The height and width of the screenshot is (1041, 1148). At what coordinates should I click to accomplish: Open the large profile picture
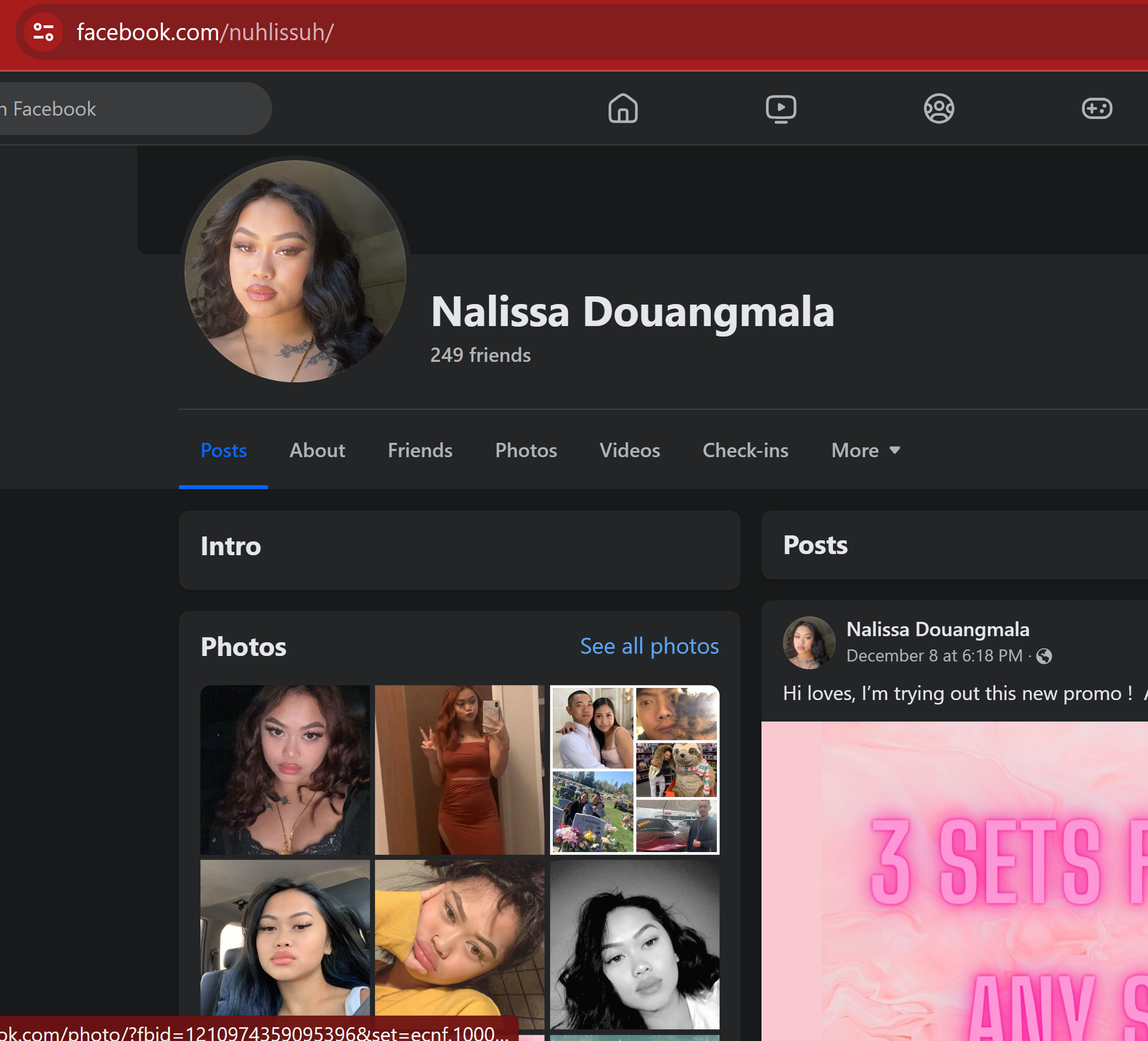click(x=295, y=271)
